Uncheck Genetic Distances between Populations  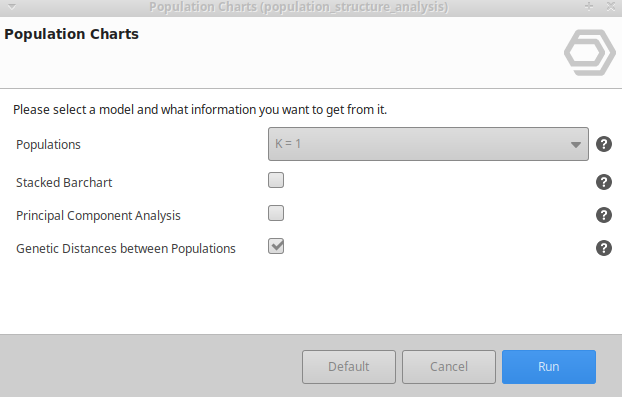click(x=276, y=246)
